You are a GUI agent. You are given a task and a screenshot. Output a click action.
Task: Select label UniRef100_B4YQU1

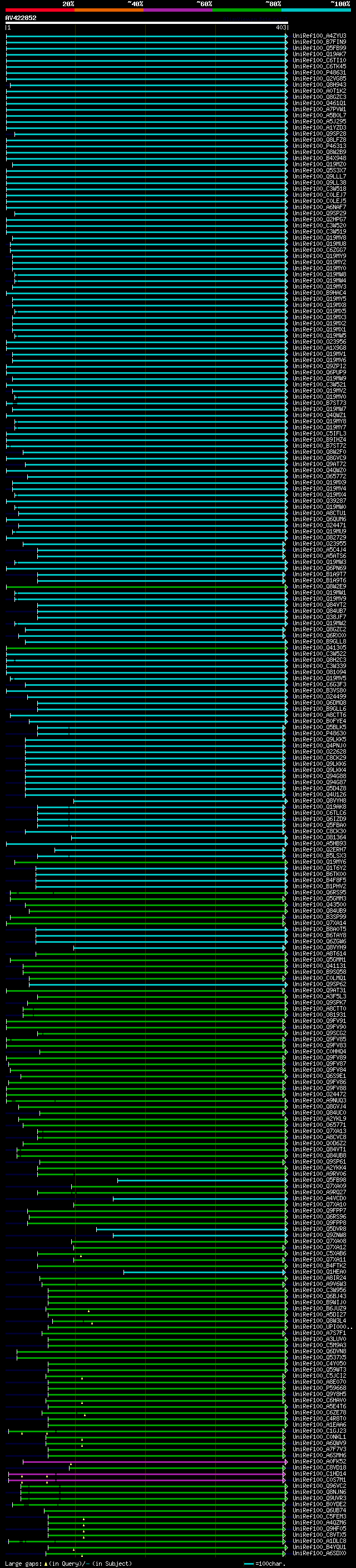coord(319,1547)
